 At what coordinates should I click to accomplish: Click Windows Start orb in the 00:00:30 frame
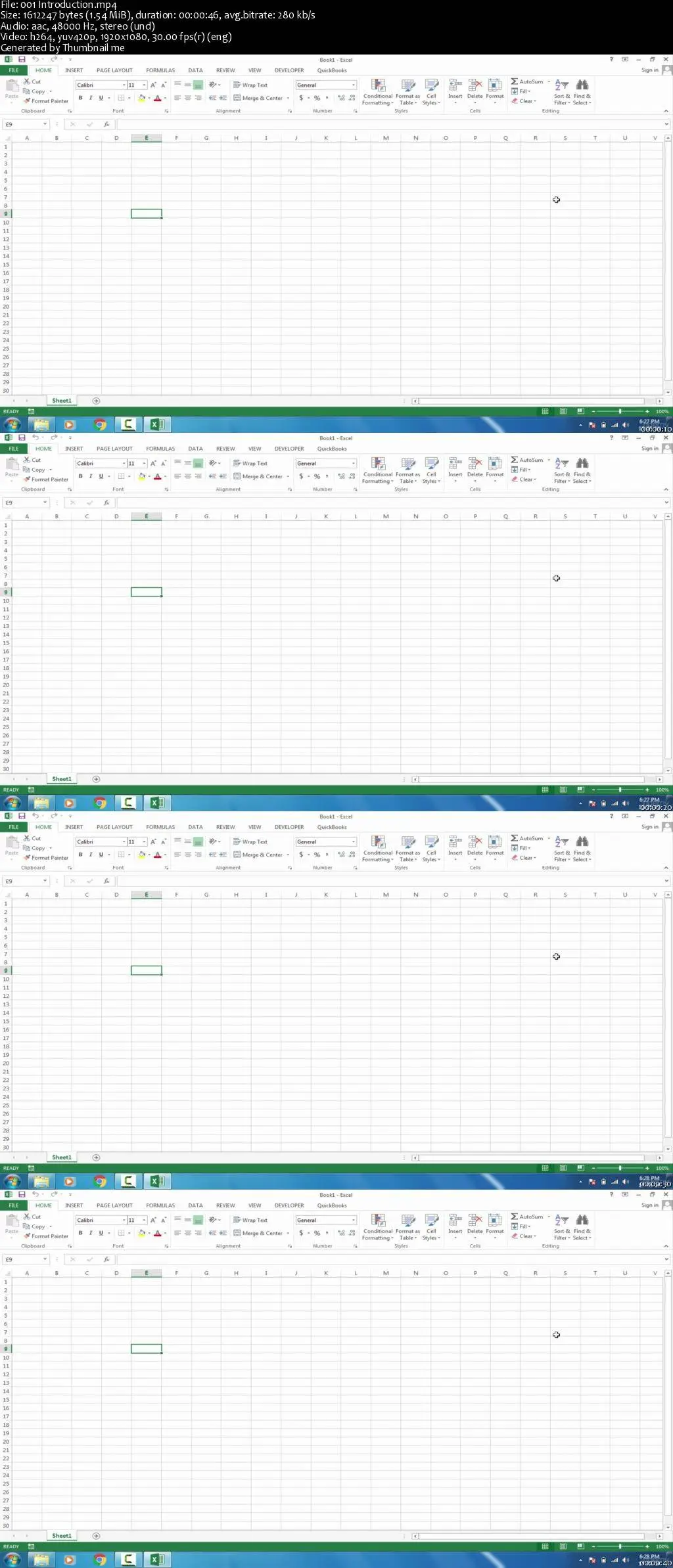pos(12,1181)
